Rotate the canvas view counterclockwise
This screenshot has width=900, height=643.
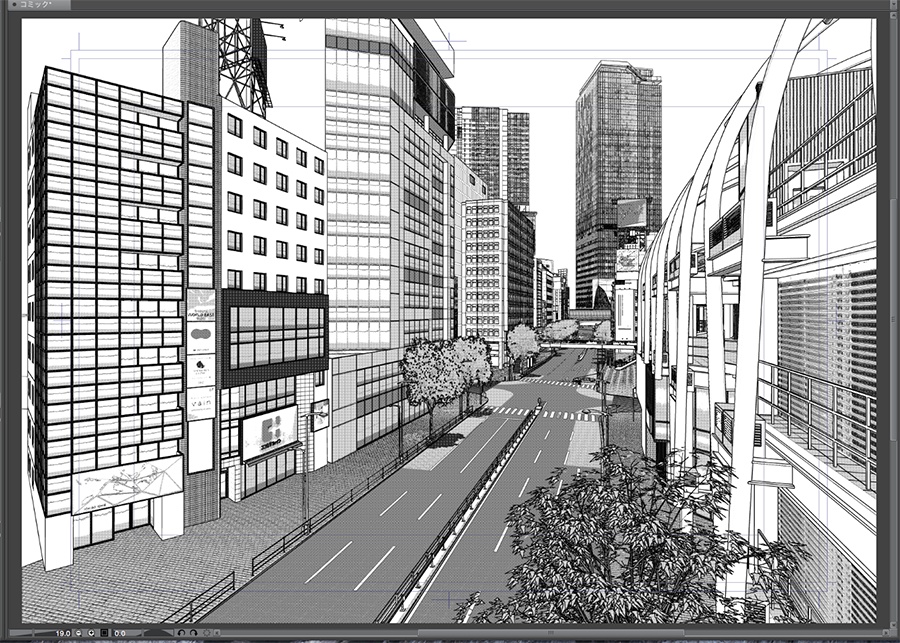coord(182,632)
